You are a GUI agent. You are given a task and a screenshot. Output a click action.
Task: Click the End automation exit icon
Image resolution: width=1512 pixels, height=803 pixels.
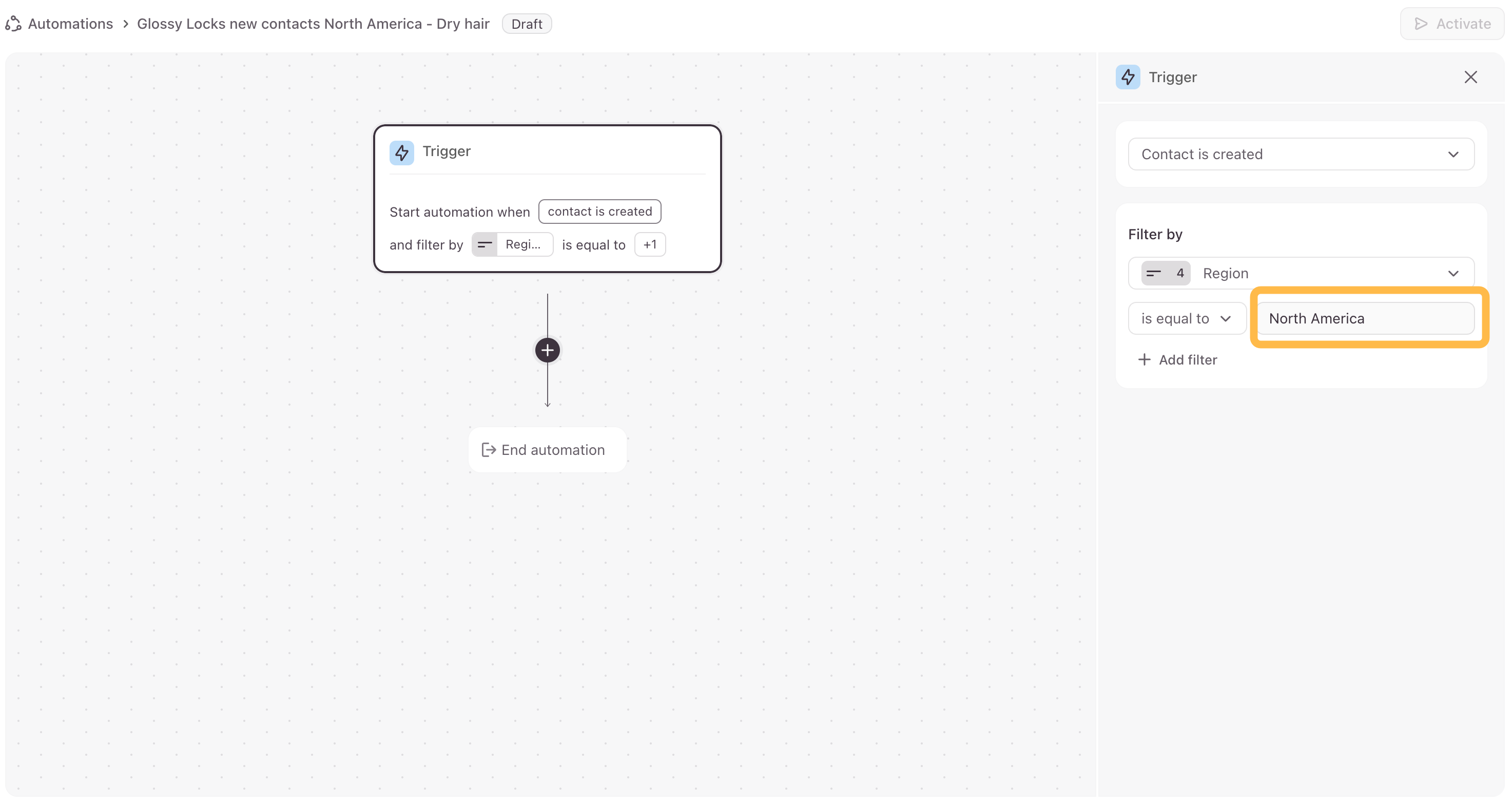click(489, 450)
